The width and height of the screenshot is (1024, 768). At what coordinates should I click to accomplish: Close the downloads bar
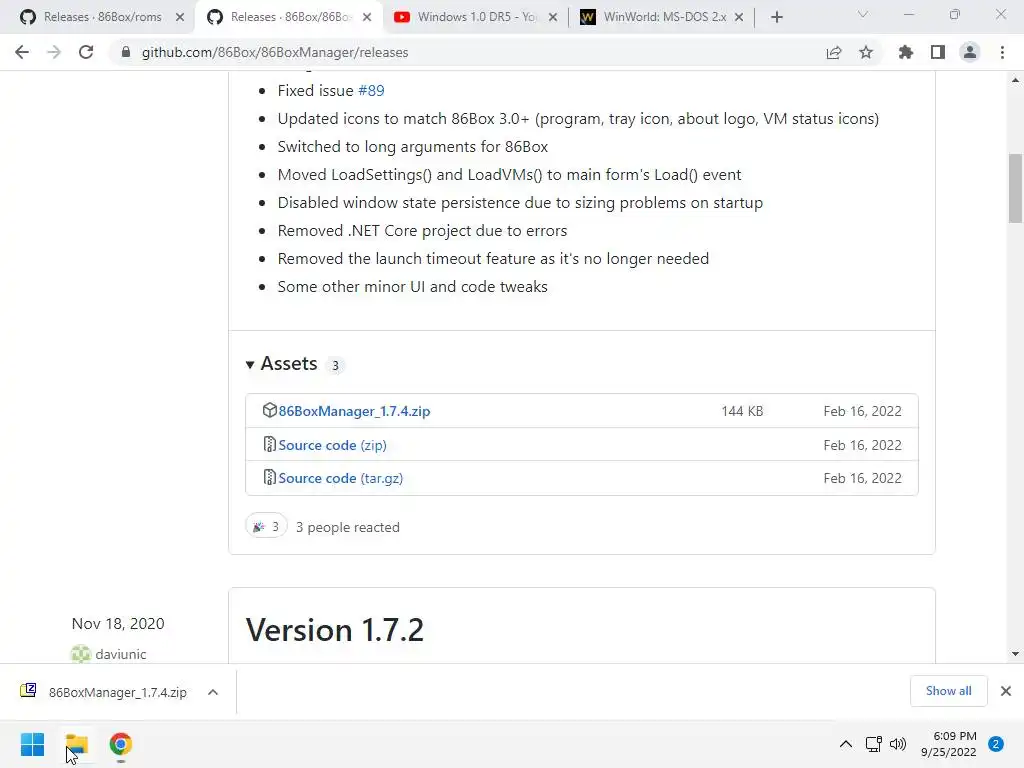point(1006,691)
